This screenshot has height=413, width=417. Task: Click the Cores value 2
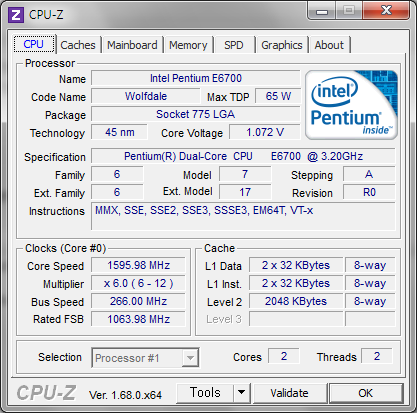pyautogui.click(x=284, y=356)
